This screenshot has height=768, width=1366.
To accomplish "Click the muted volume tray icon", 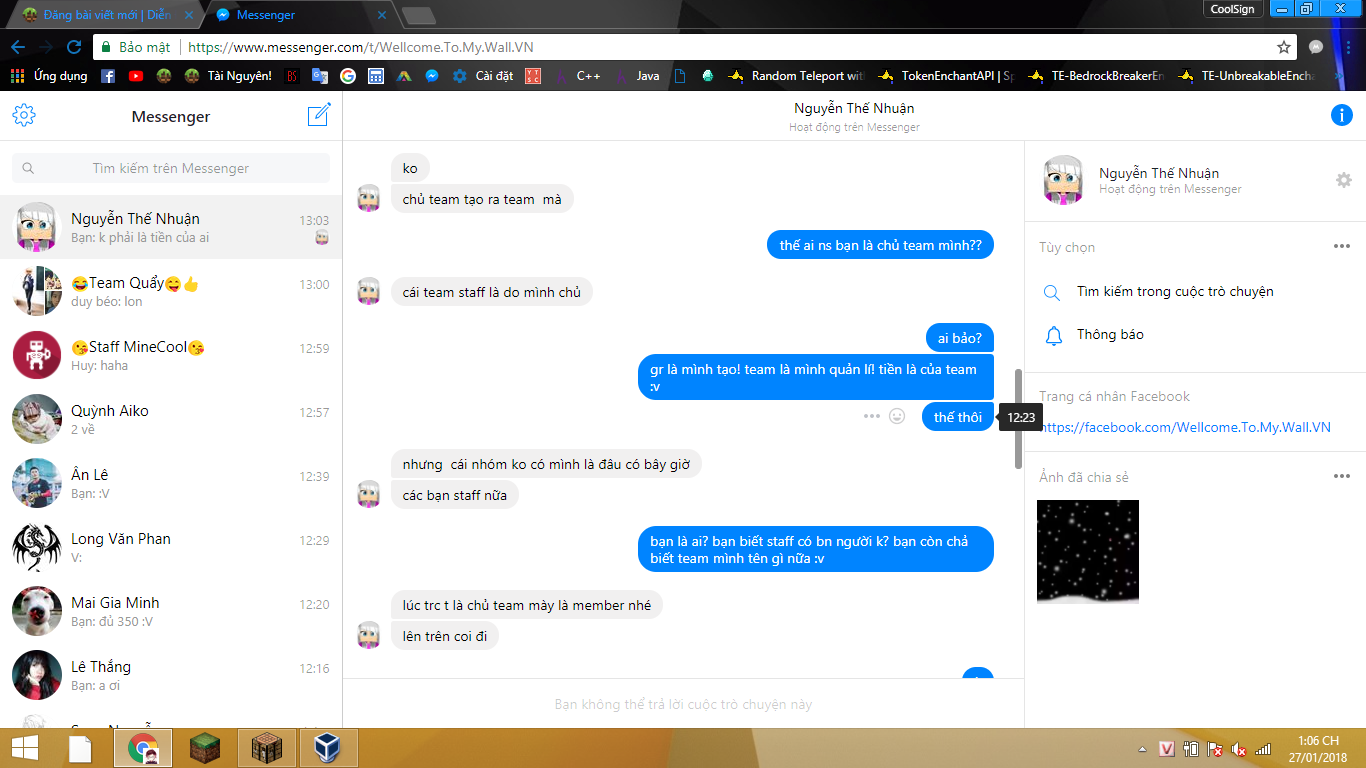I will tap(1239, 748).
